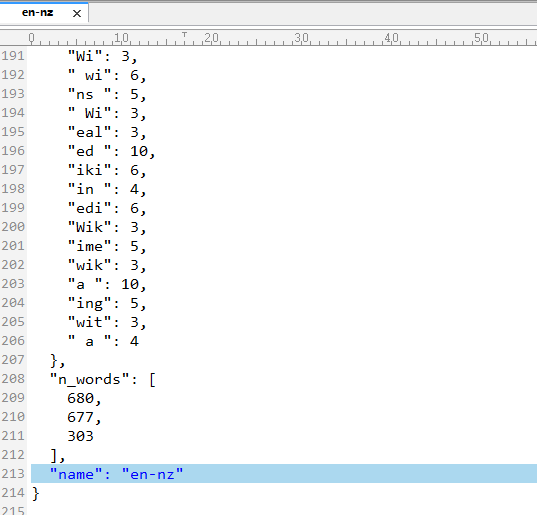Click line number 208 in the gutter
This screenshot has width=537, height=515.
(x=13, y=379)
